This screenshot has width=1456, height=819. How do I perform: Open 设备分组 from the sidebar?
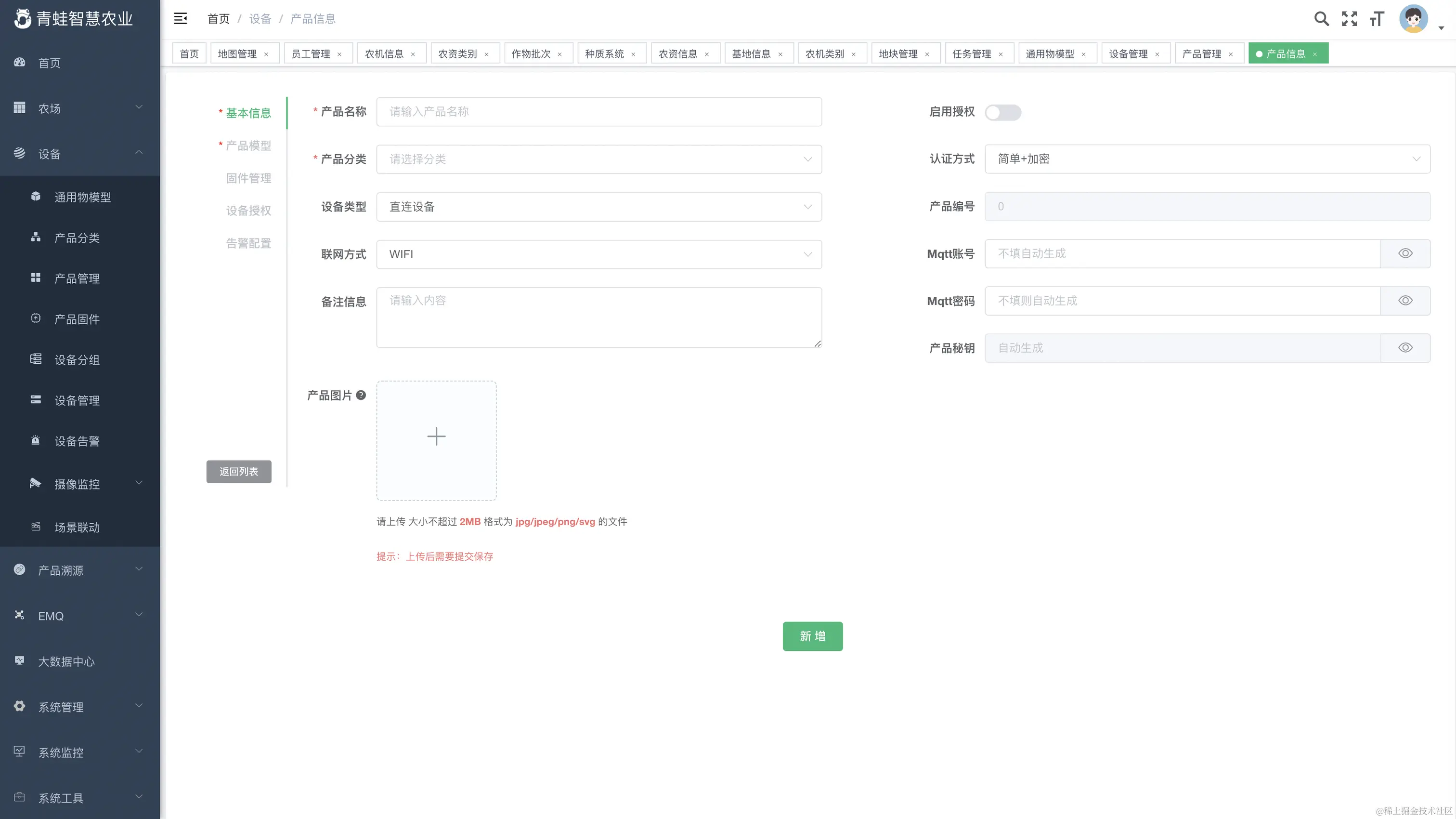click(77, 360)
